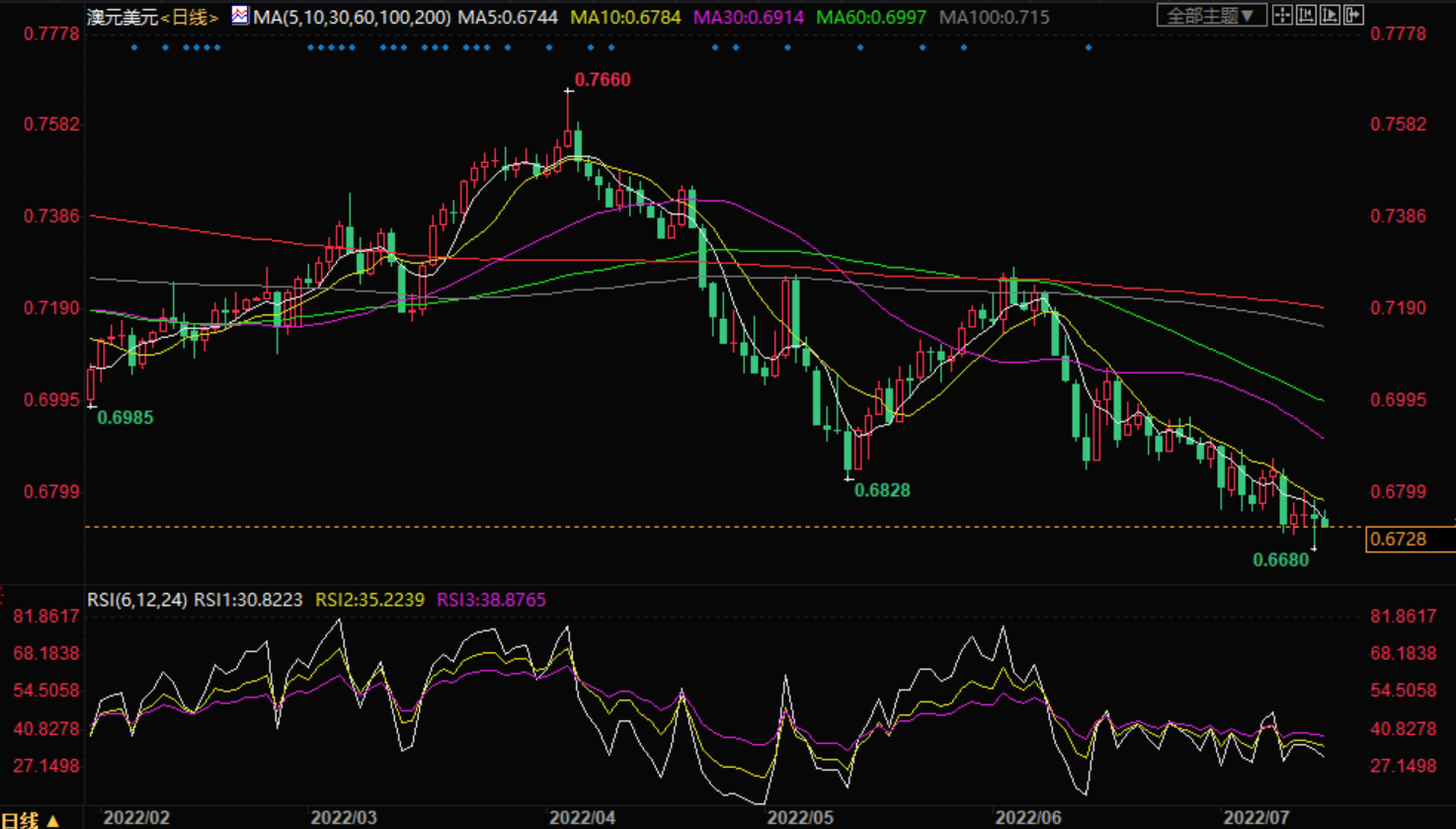
Task: Open the 全部主题 dropdown
Action: click(x=1211, y=16)
